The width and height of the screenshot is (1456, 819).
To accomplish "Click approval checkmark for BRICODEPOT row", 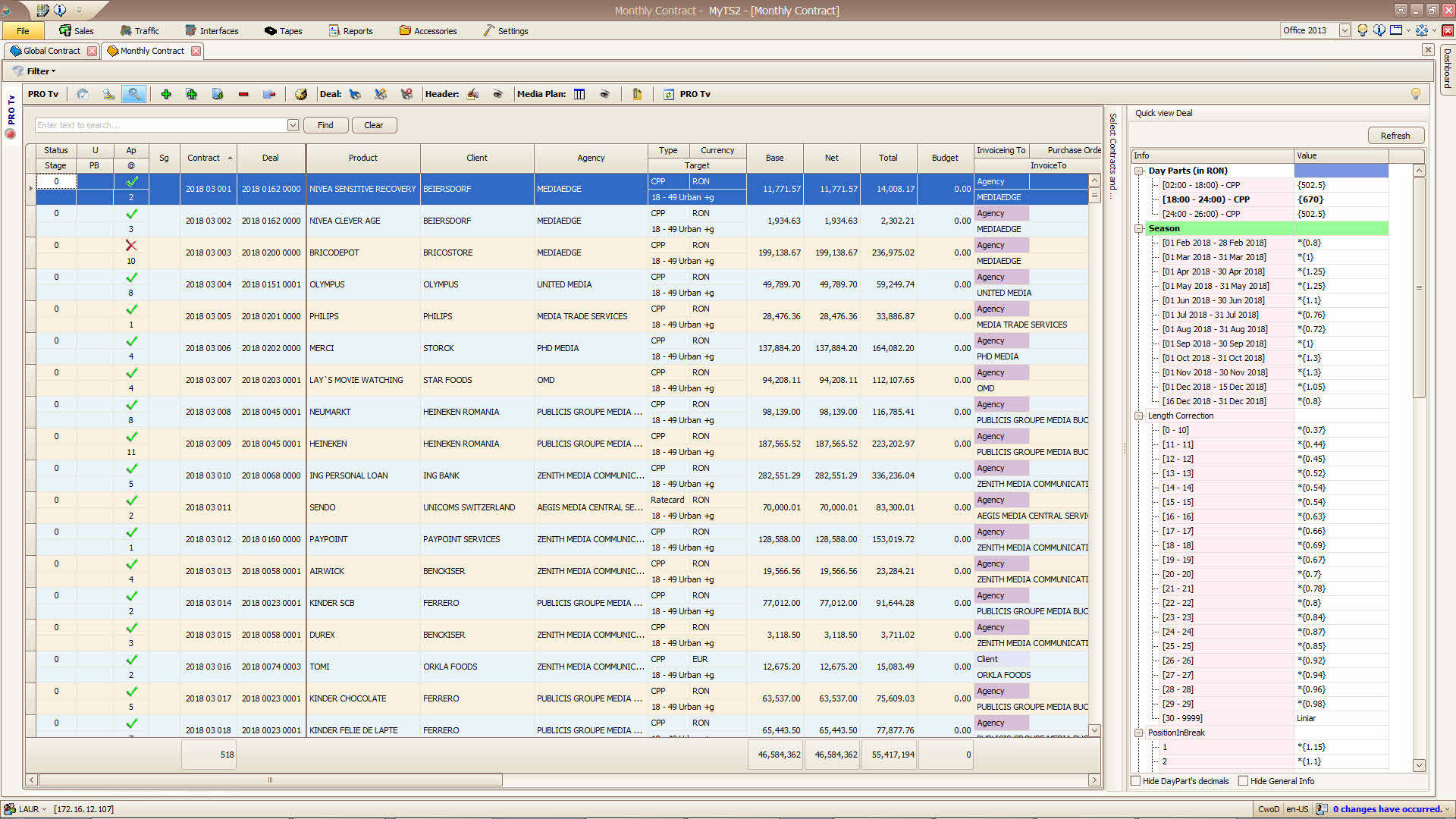I will [131, 245].
